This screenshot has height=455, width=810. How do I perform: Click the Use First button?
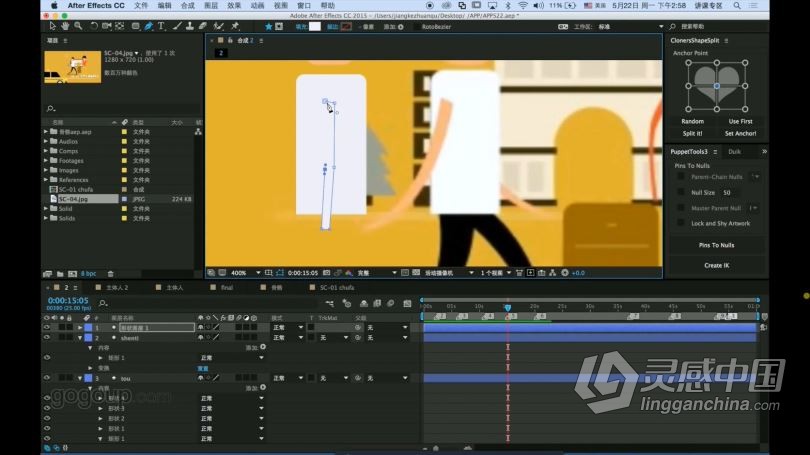(x=740, y=121)
